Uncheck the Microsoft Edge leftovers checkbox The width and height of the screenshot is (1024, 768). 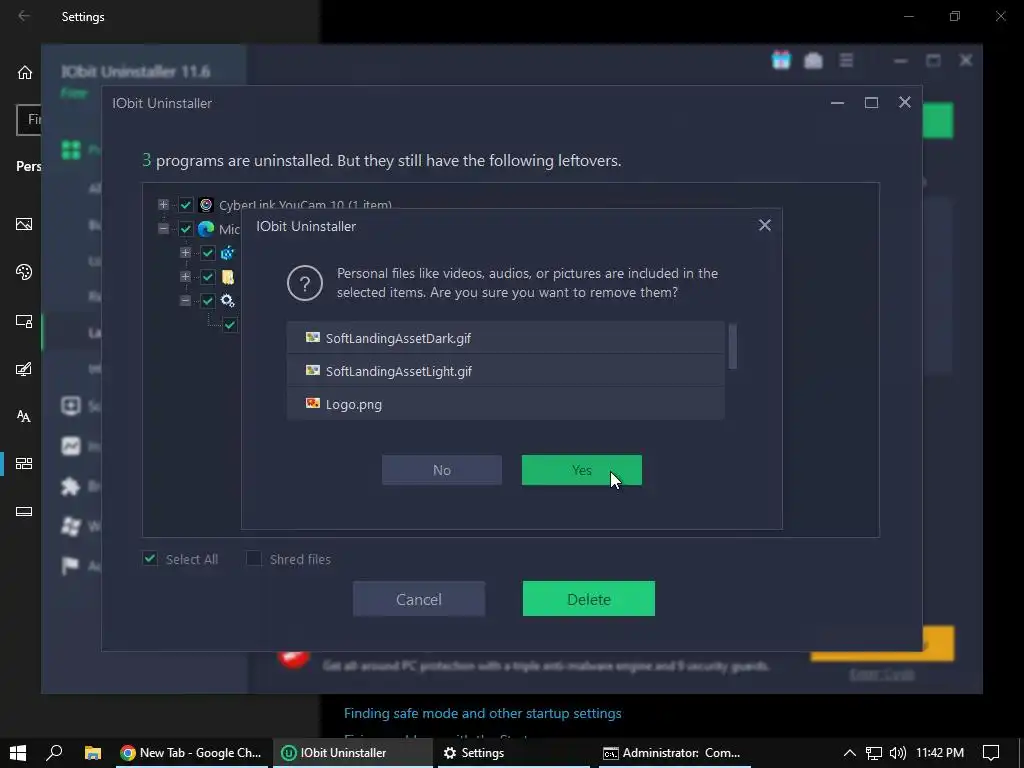[185, 229]
